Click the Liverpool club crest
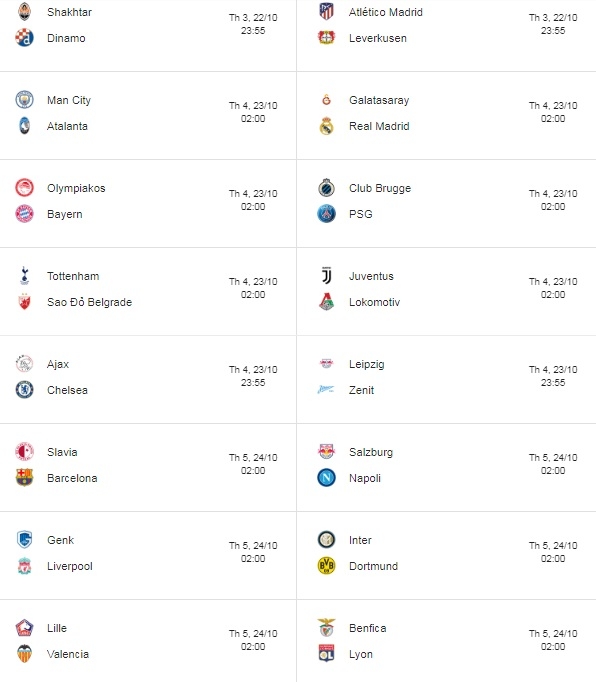This screenshot has width=596, height=682. (24, 566)
